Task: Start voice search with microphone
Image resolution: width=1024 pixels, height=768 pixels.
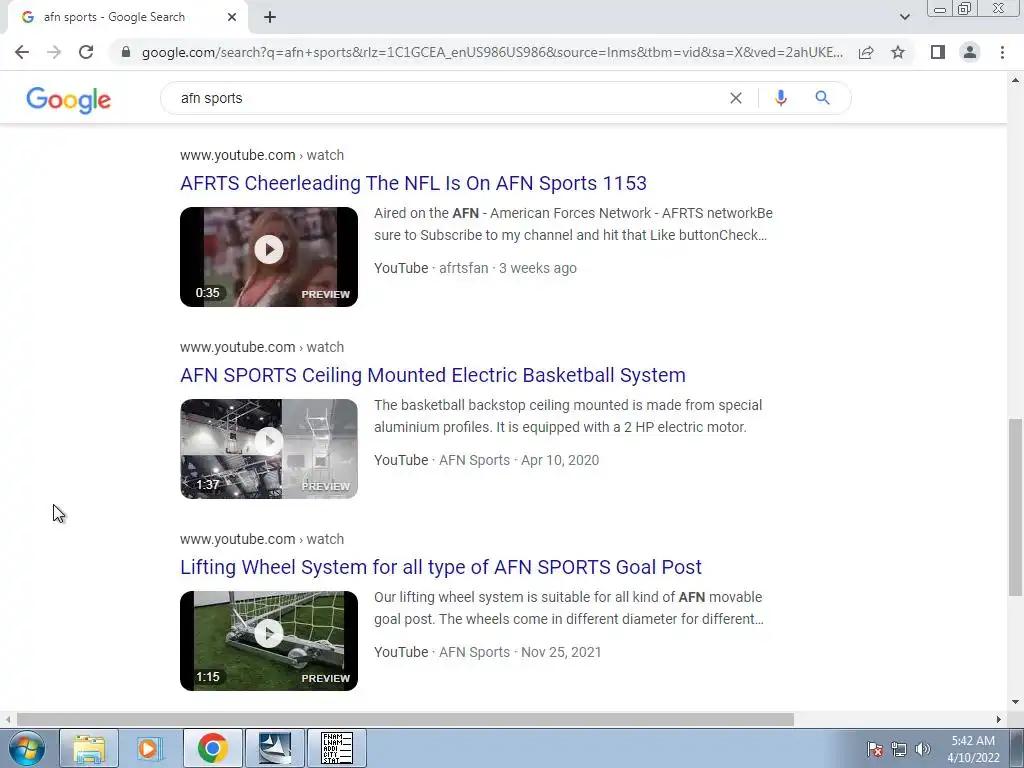Action: click(780, 98)
